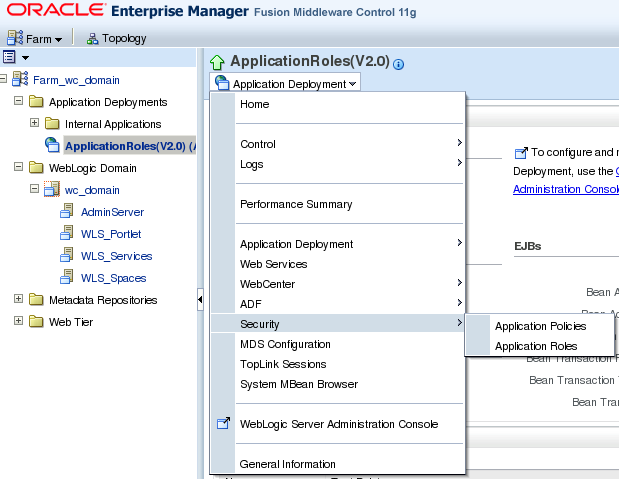Collapse the WebLogic Domain folder

(18, 166)
